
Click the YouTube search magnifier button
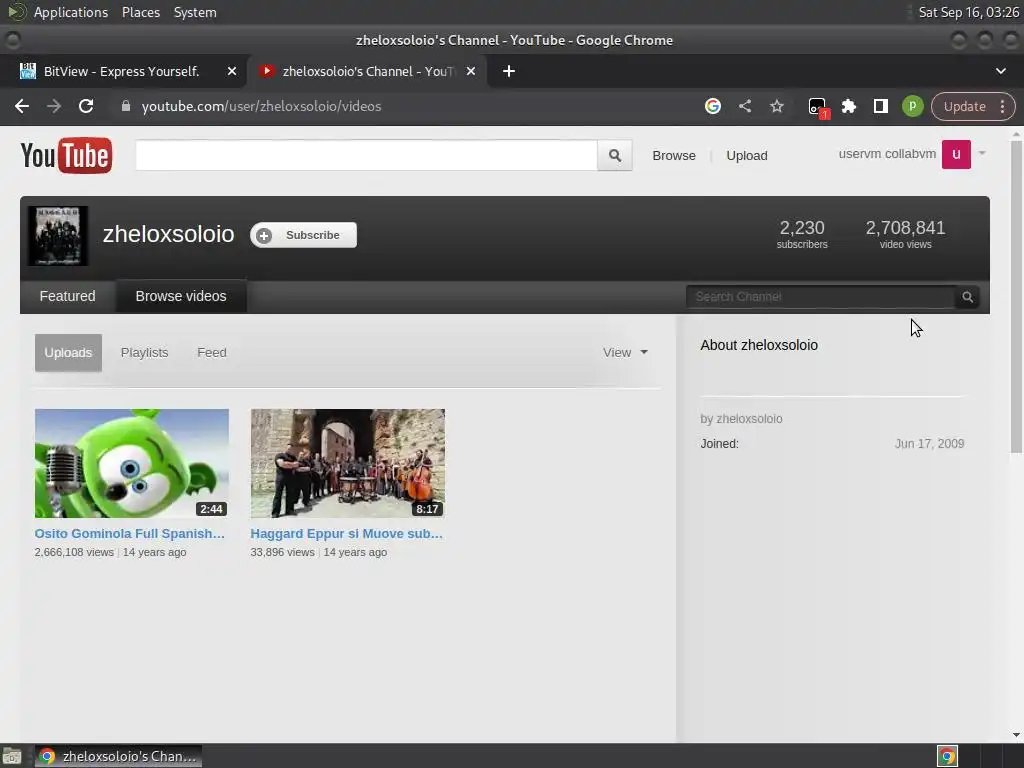(x=615, y=155)
